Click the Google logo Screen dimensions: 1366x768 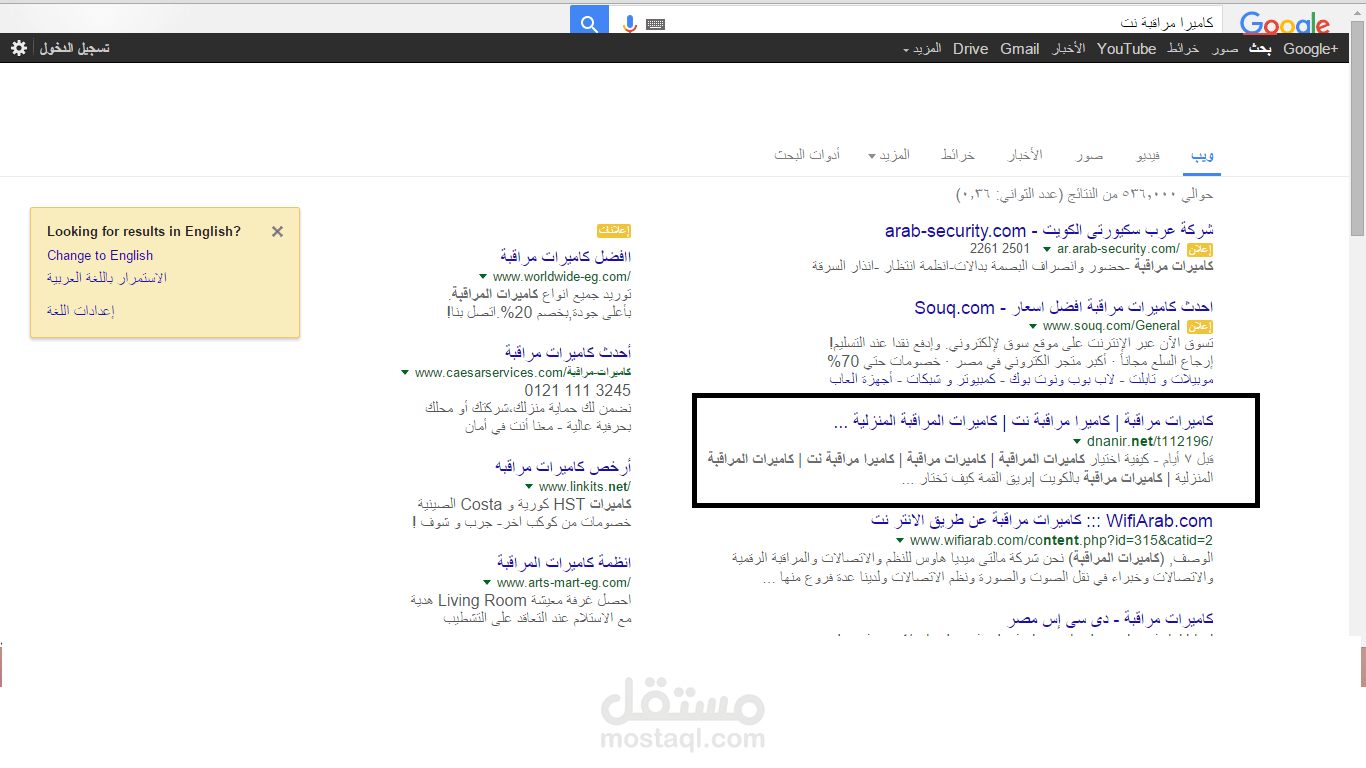(x=1285, y=24)
